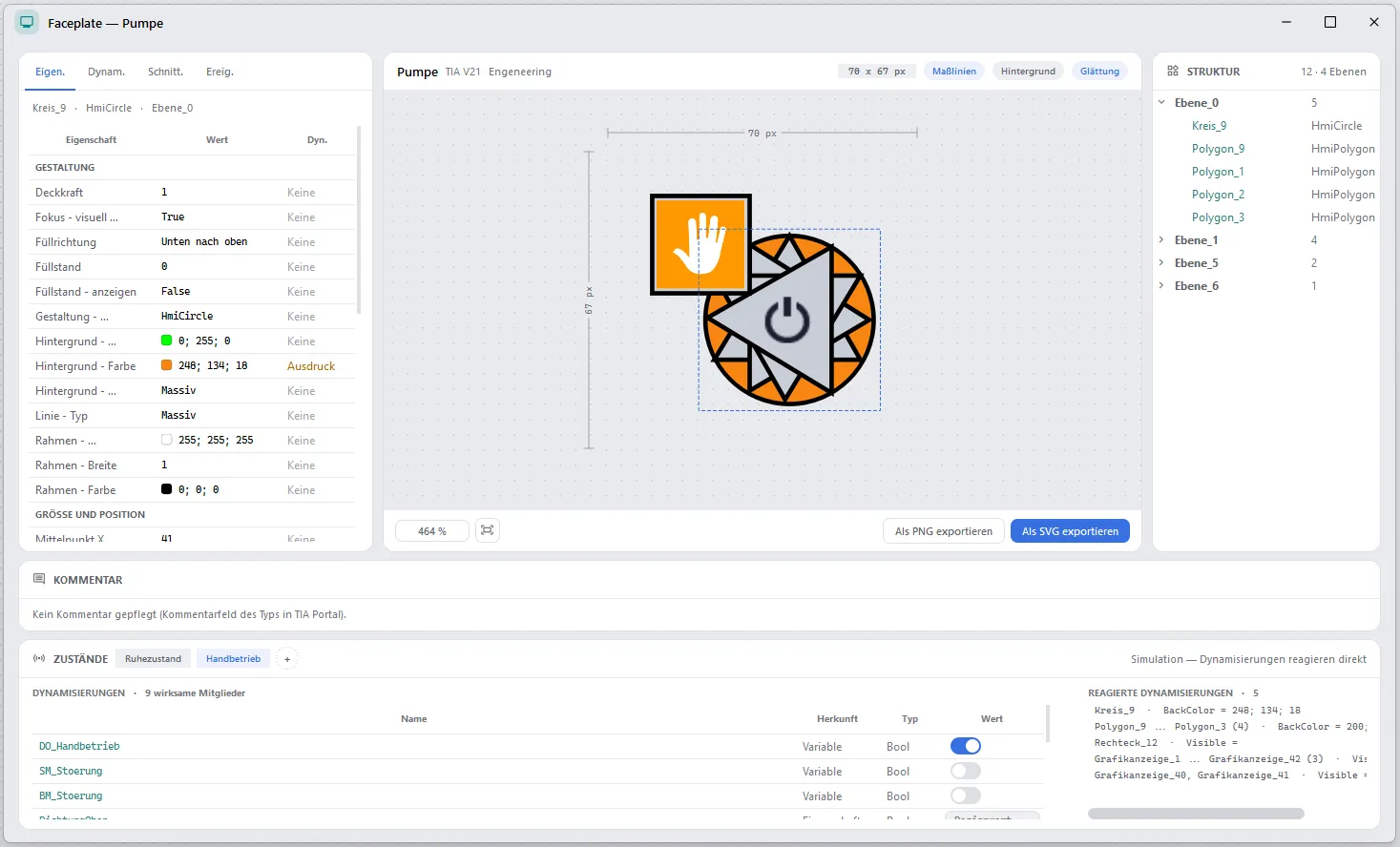
Task: Toggle the Glättung option
Action: 1099,71
